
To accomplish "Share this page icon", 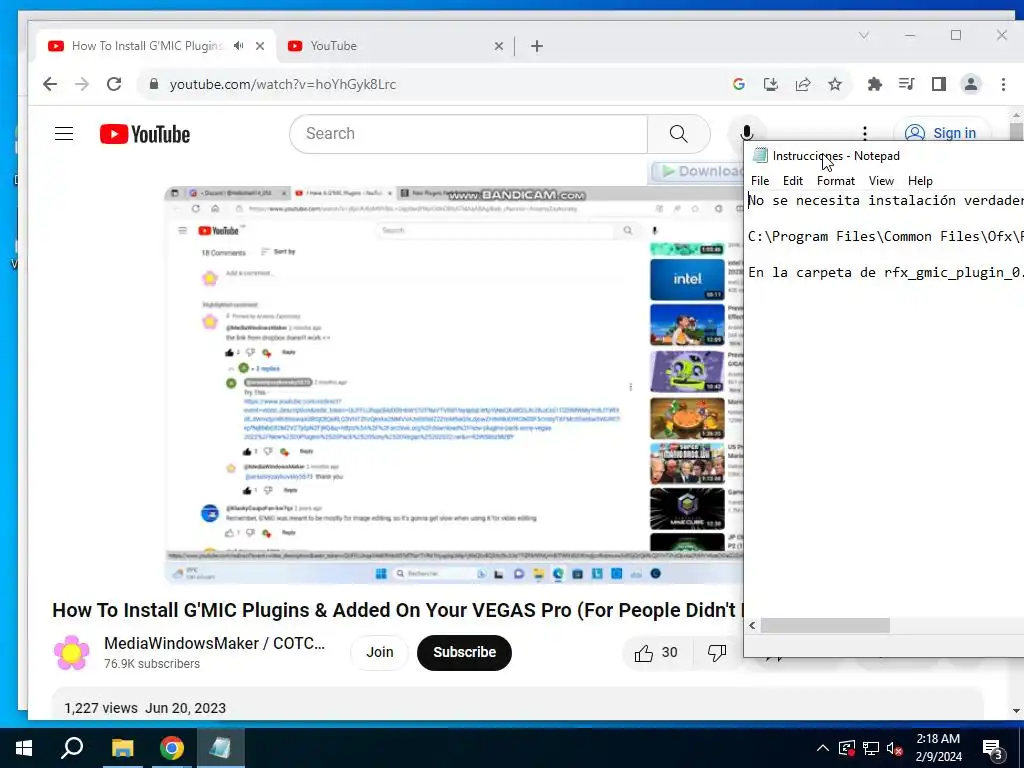I will point(803,84).
